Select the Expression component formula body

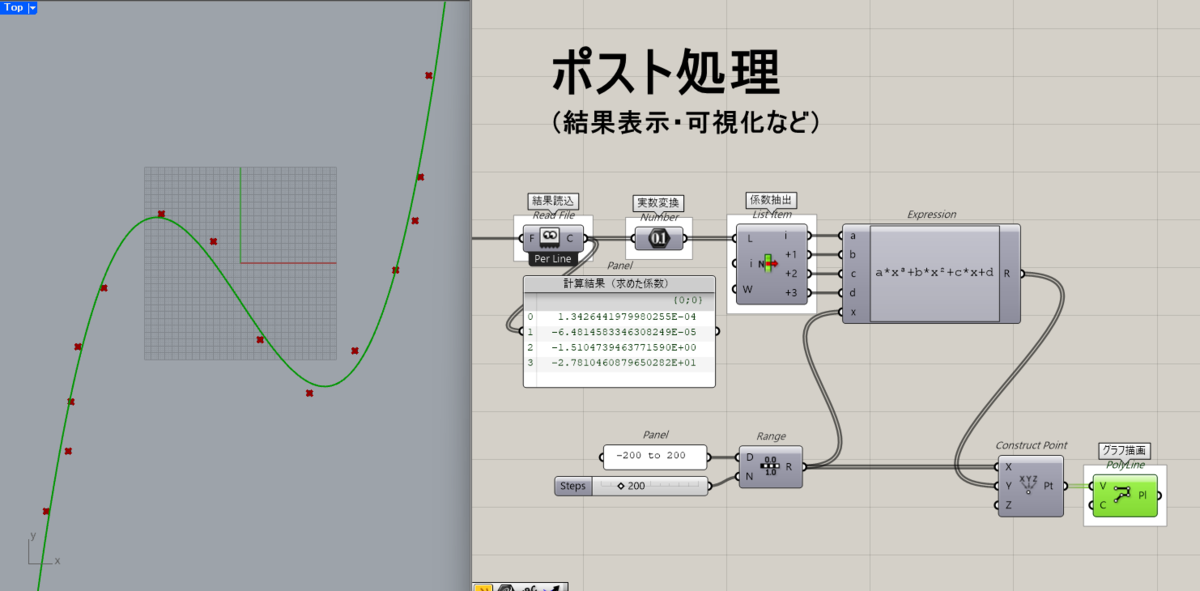tap(935, 272)
